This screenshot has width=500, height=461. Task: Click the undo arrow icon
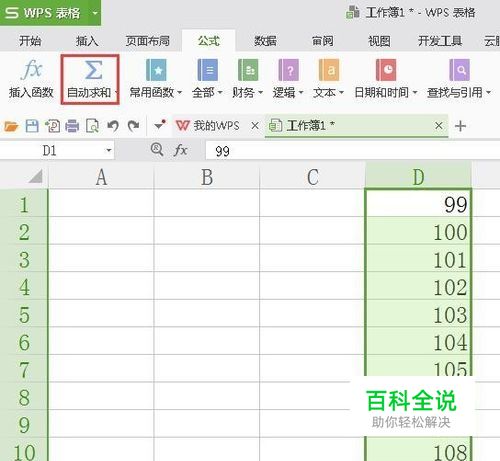[113, 126]
